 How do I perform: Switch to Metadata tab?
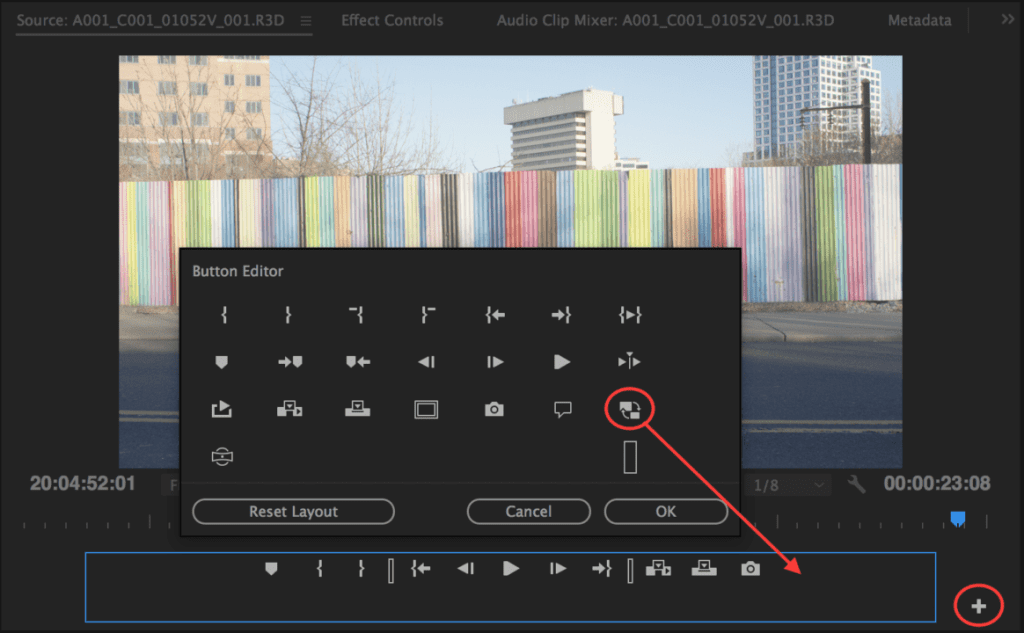tap(919, 20)
